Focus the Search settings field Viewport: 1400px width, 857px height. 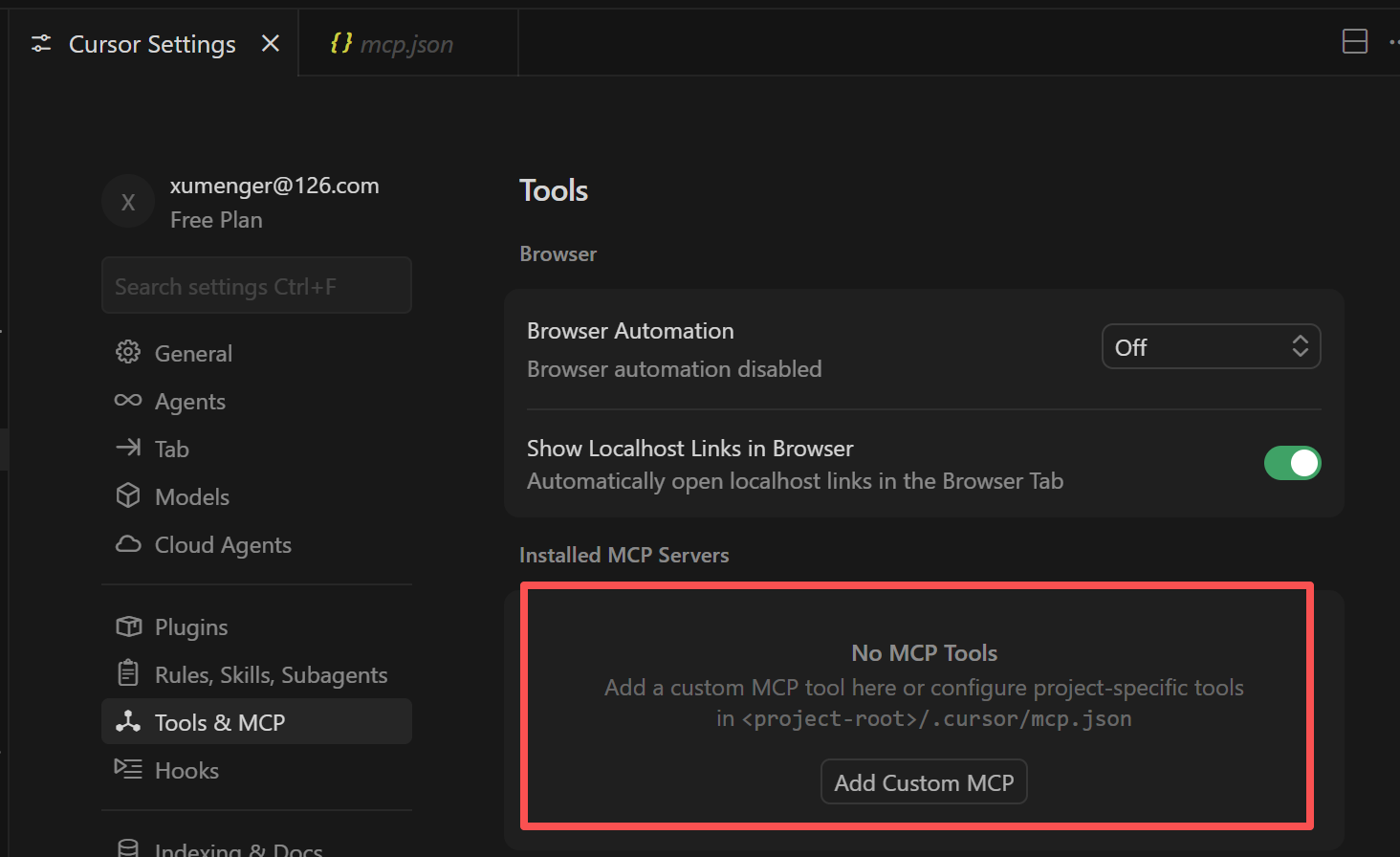click(256, 286)
